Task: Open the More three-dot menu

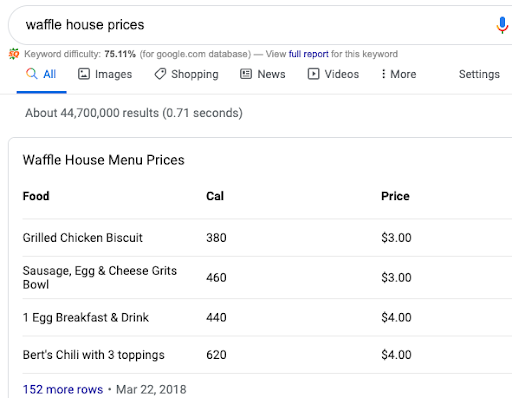Action: click(399, 74)
